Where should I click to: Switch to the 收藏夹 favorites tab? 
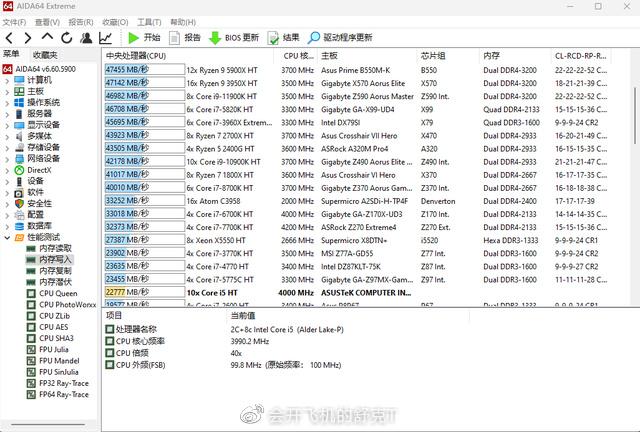pos(45,54)
